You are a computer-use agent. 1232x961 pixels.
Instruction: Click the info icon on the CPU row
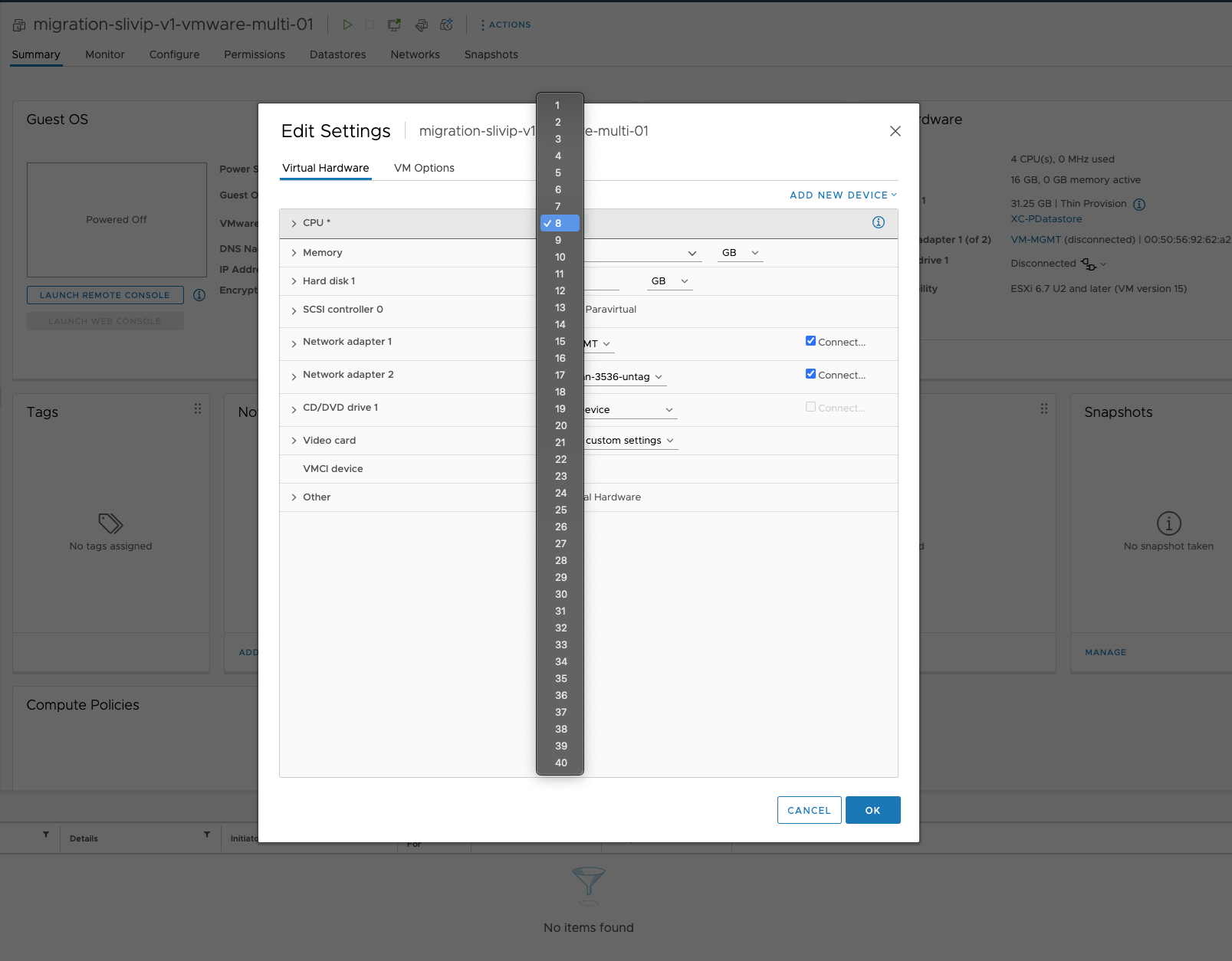pyautogui.click(x=879, y=223)
